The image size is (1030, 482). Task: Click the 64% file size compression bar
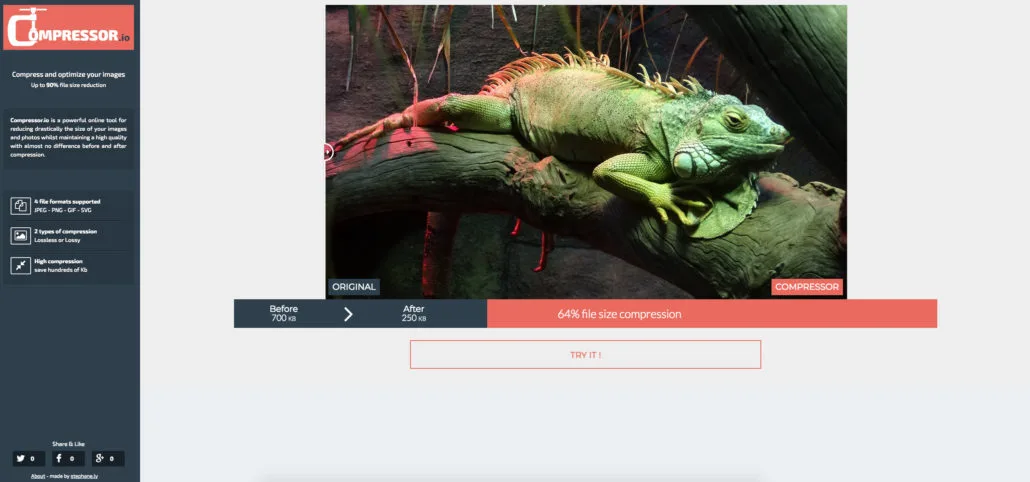tap(712, 314)
